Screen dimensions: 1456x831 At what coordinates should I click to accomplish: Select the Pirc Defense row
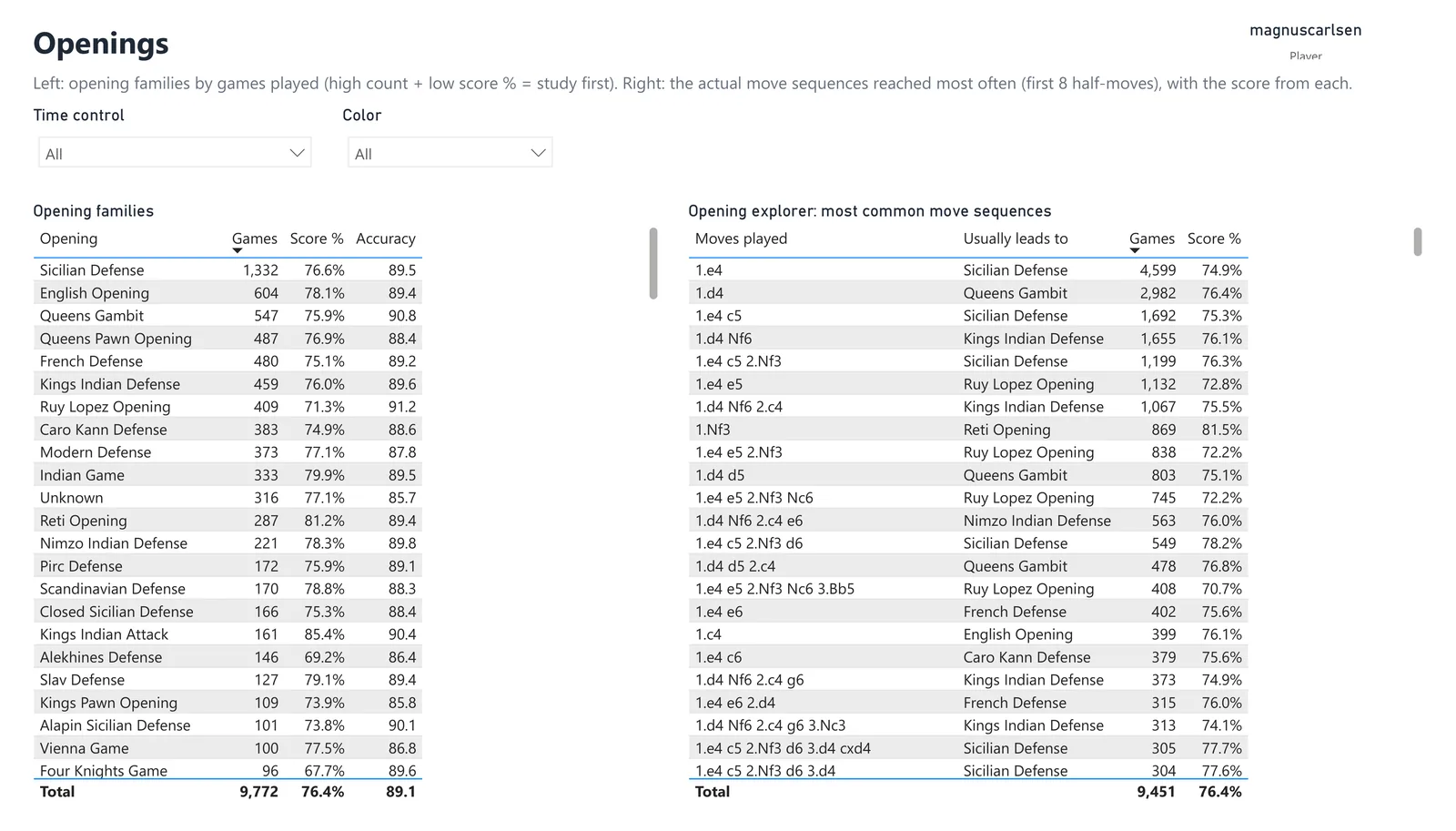[227, 566]
